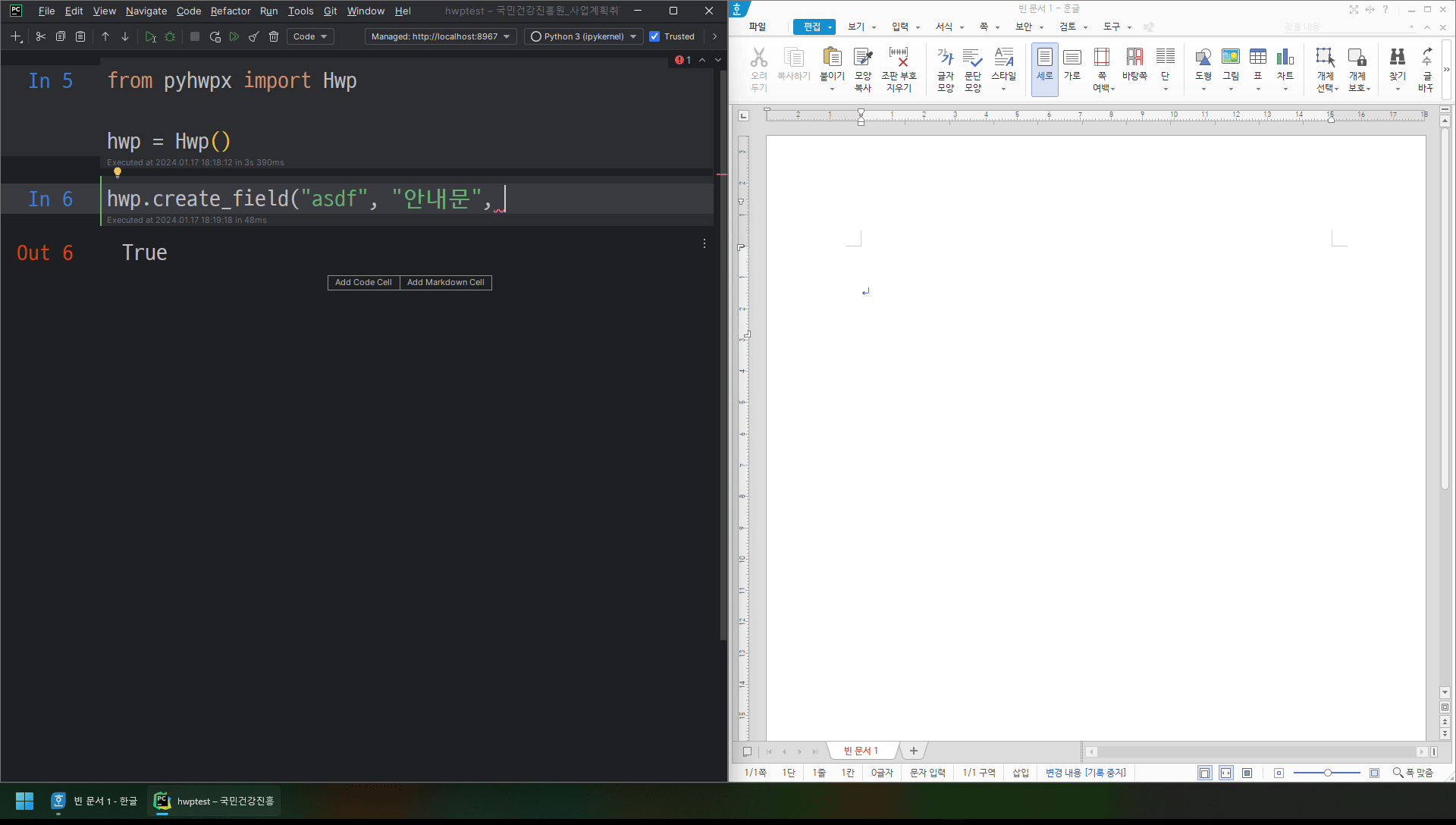Click the Run Cell icon in notebook toolbar
The image size is (1456, 825).
pos(150,36)
